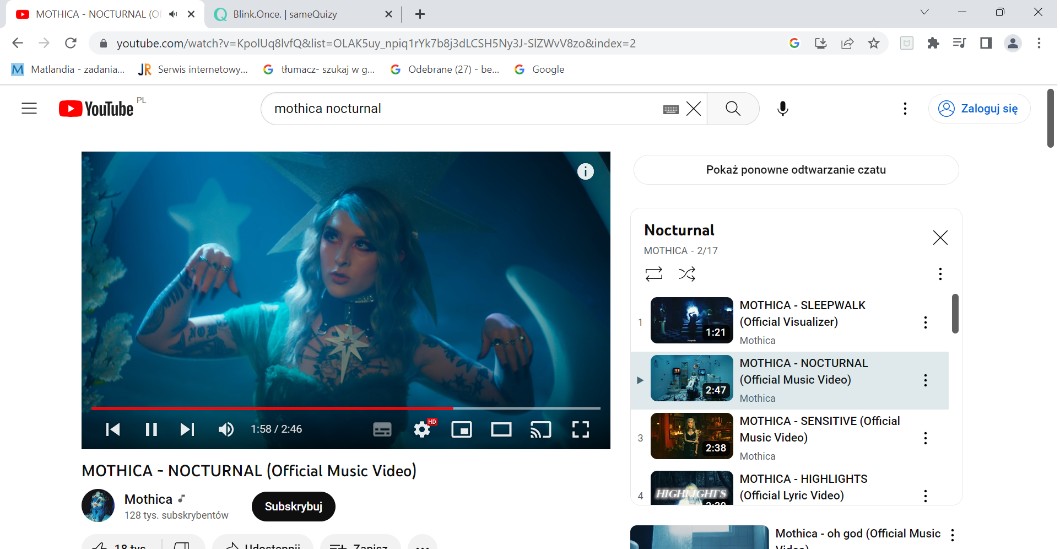Cast video to a TV device
This screenshot has width=1060, height=549.
coord(540,429)
